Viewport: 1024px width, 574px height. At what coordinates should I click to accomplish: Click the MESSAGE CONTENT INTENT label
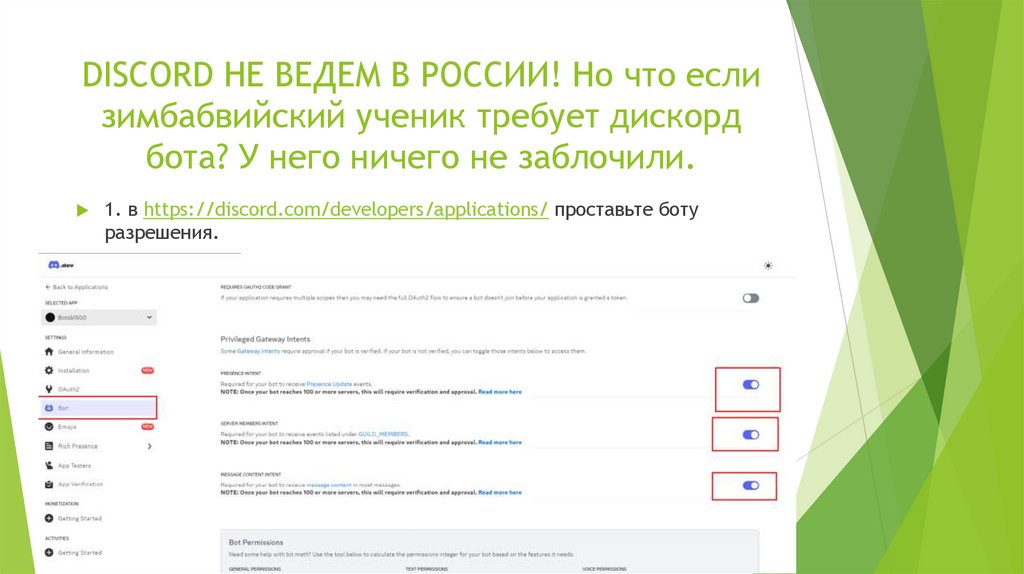click(251, 475)
